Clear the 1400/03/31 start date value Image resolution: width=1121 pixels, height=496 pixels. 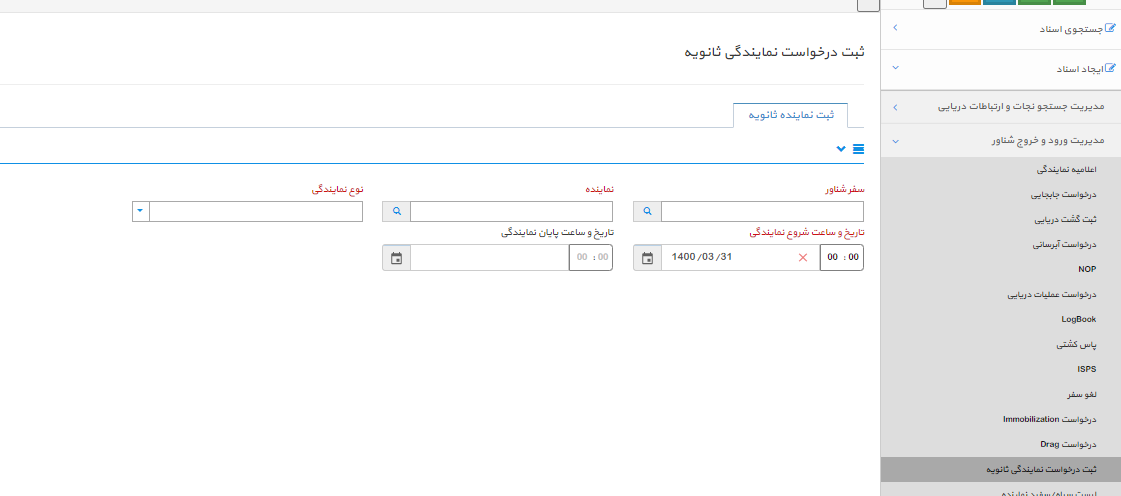pyautogui.click(x=803, y=257)
